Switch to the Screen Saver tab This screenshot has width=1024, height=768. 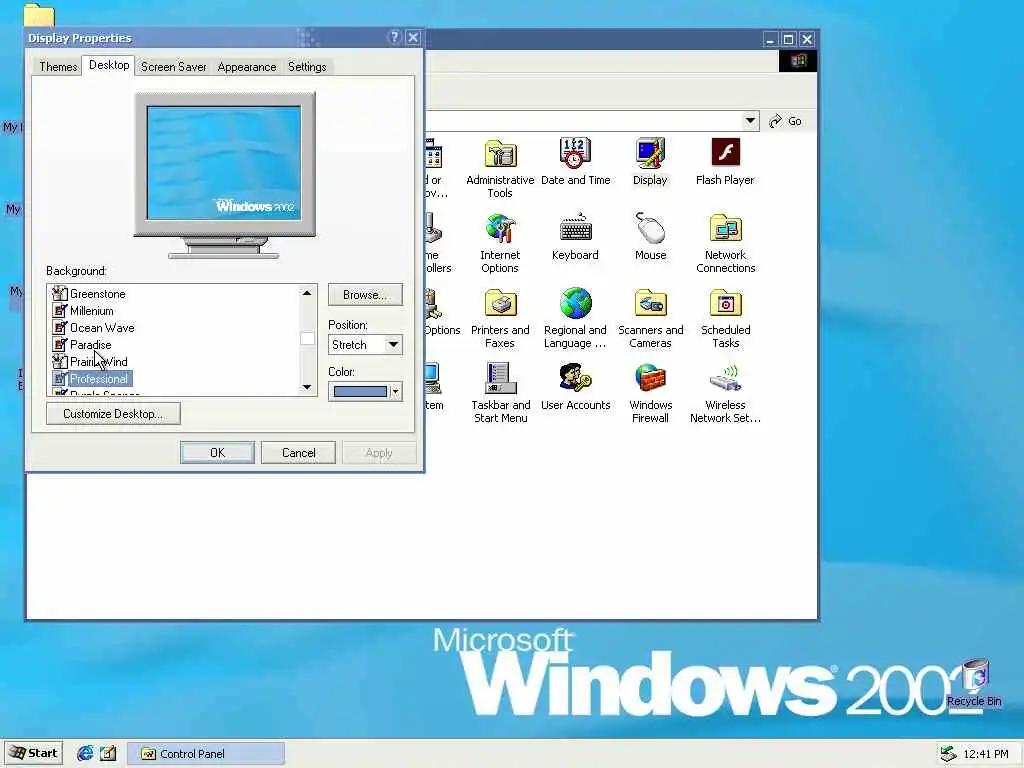click(x=174, y=67)
